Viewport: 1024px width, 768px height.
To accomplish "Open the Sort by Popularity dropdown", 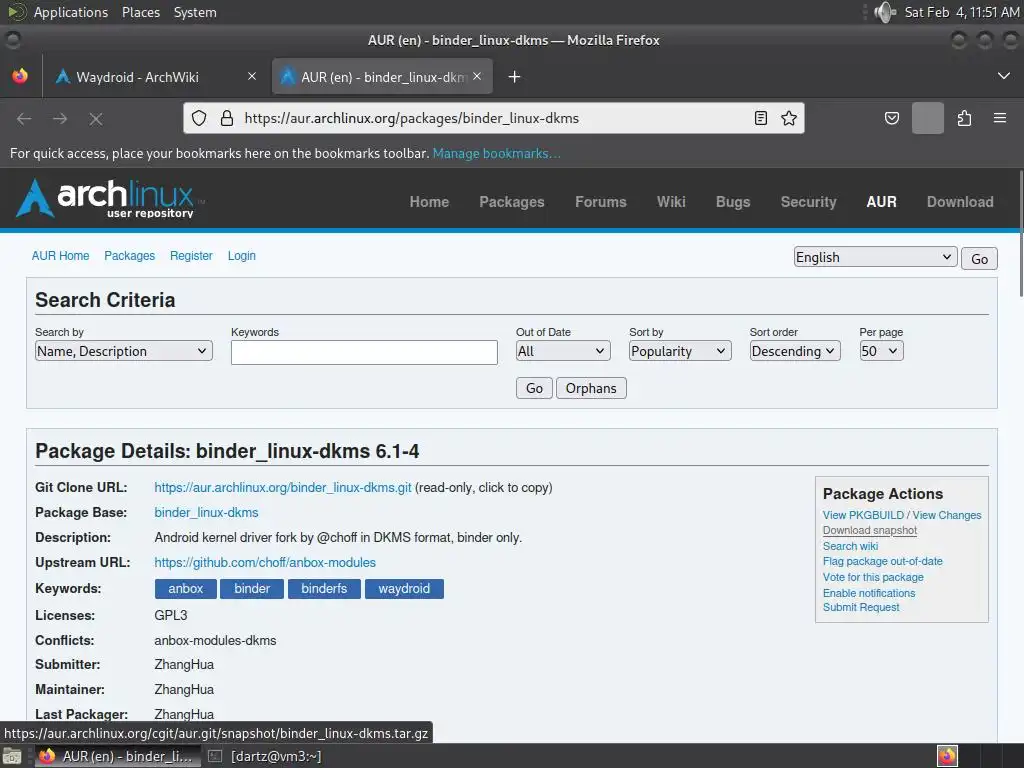I will 680,351.
